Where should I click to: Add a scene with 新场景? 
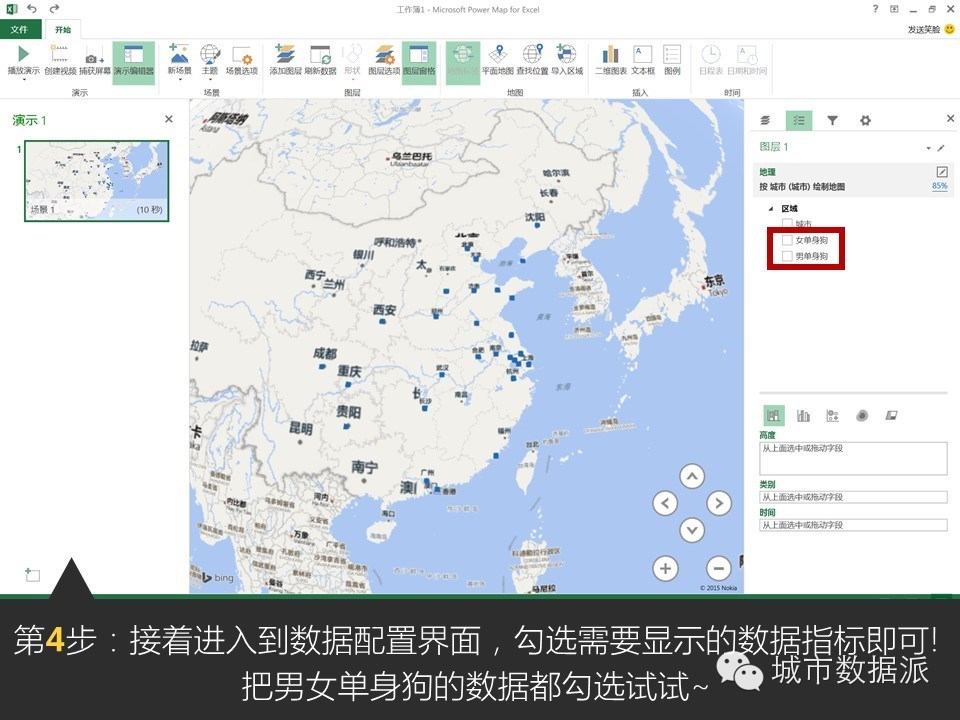coord(179,60)
